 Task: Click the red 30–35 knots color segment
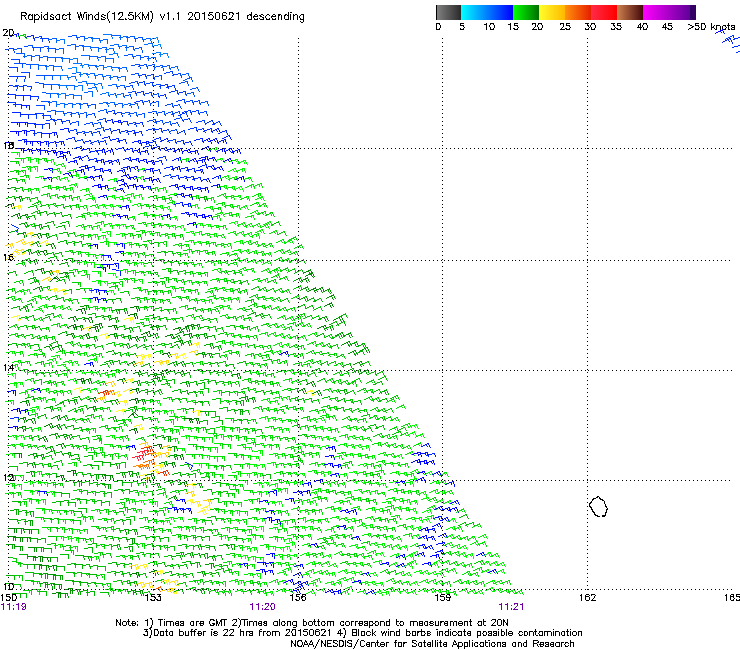604,12
